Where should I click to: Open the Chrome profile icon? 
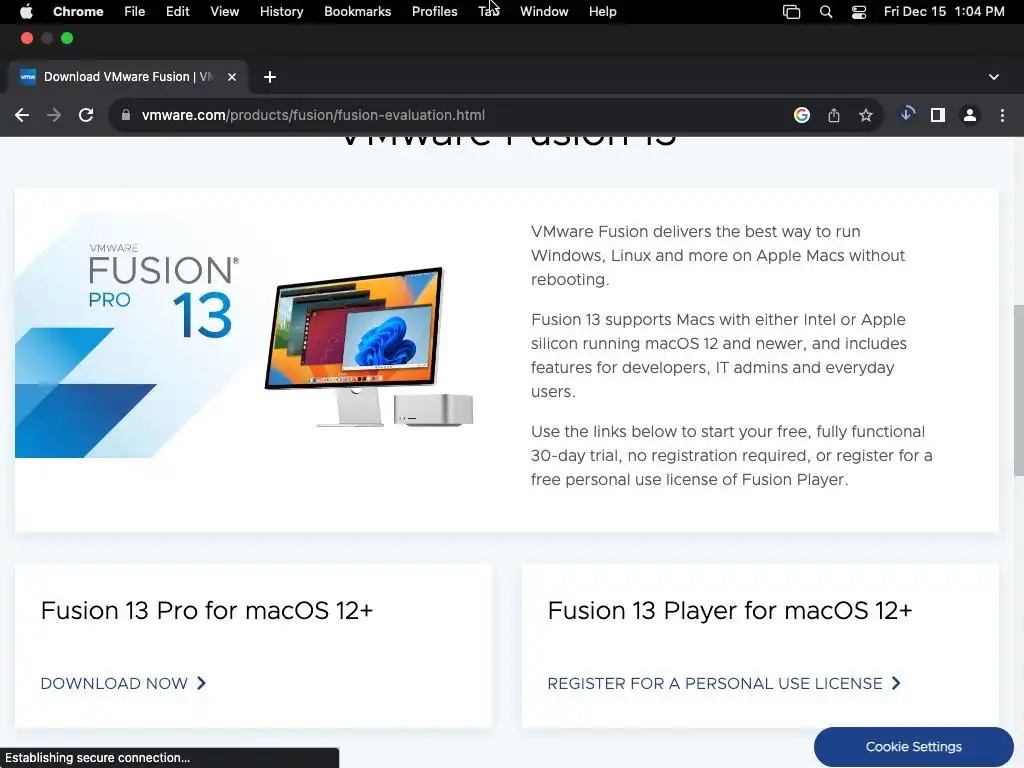click(970, 115)
